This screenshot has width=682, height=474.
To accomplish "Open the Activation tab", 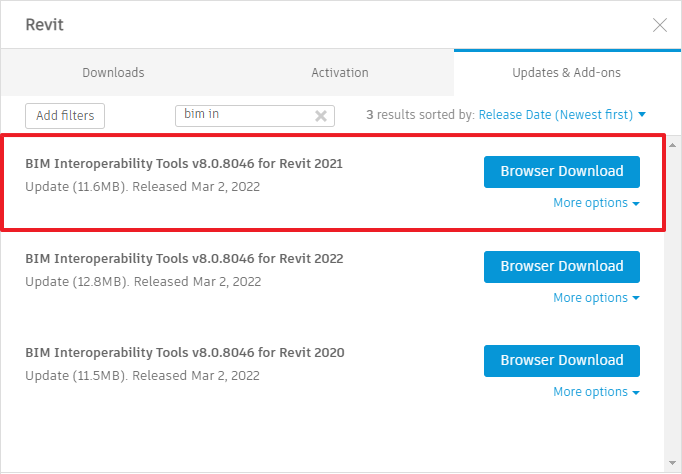I will point(340,73).
